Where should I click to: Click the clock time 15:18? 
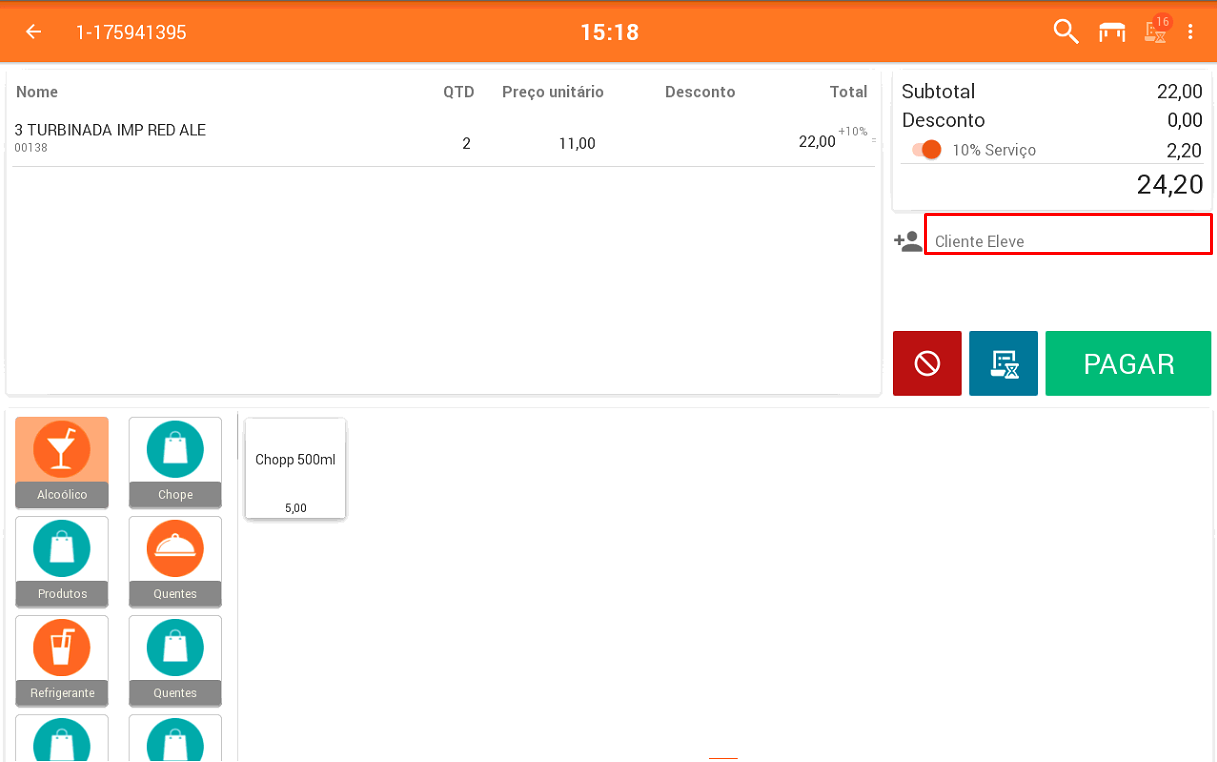point(609,32)
